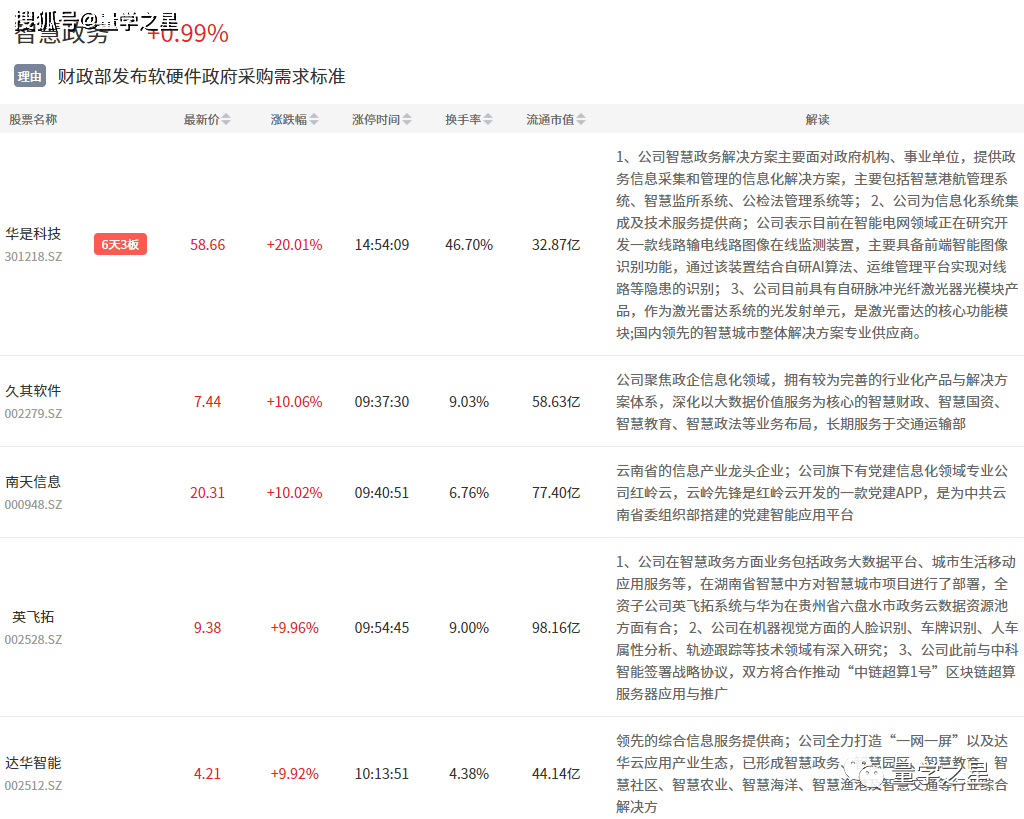The height and width of the screenshot is (819, 1024).
Task: Click the sort arrows beside 涨跌幅
Action: tap(314, 120)
